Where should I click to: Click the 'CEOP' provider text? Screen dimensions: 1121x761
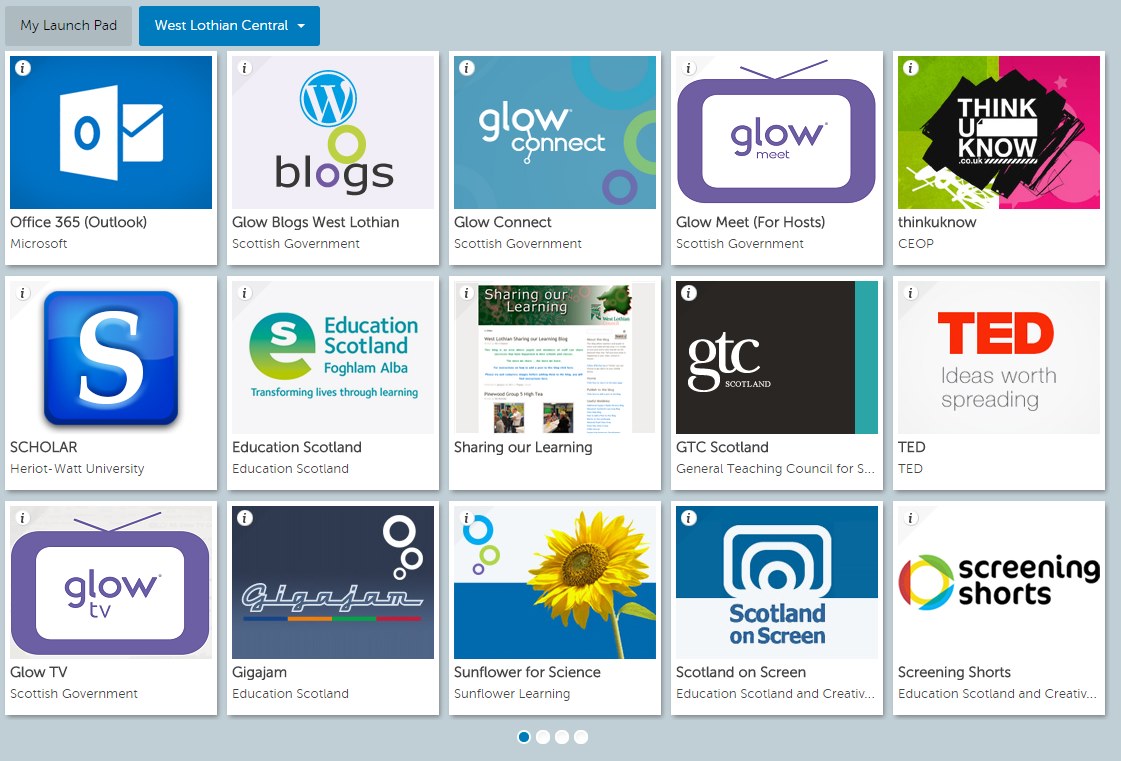[x=916, y=244]
